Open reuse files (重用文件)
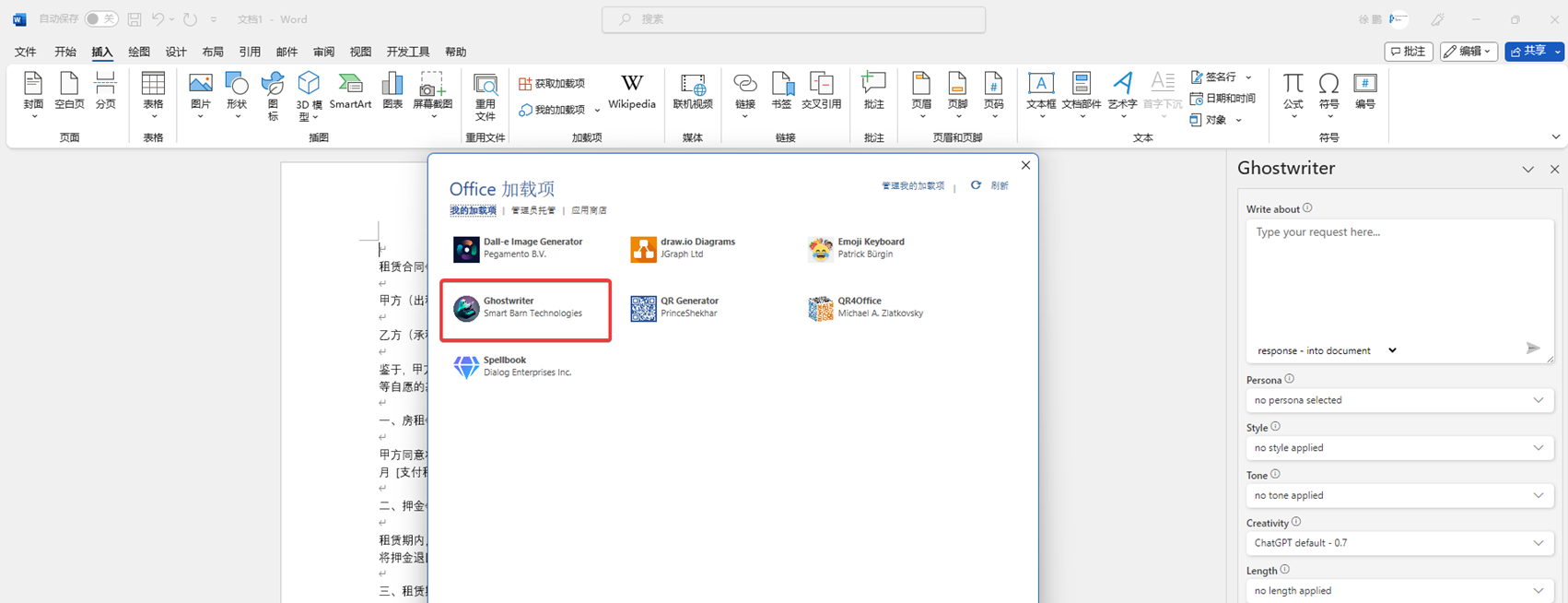The height and width of the screenshot is (603, 1568). tap(486, 96)
